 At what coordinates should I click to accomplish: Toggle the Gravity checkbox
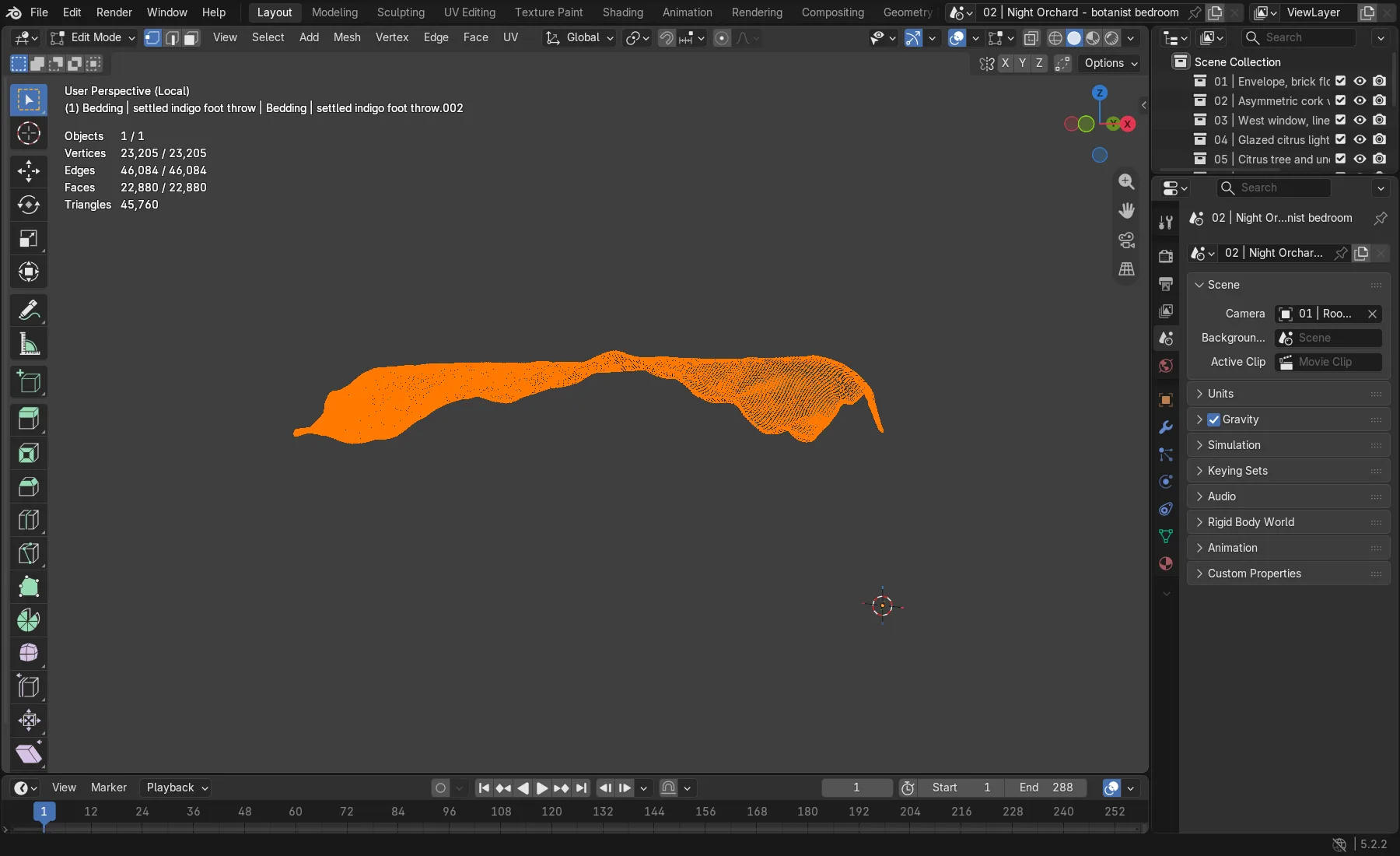click(x=1213, y=419)
